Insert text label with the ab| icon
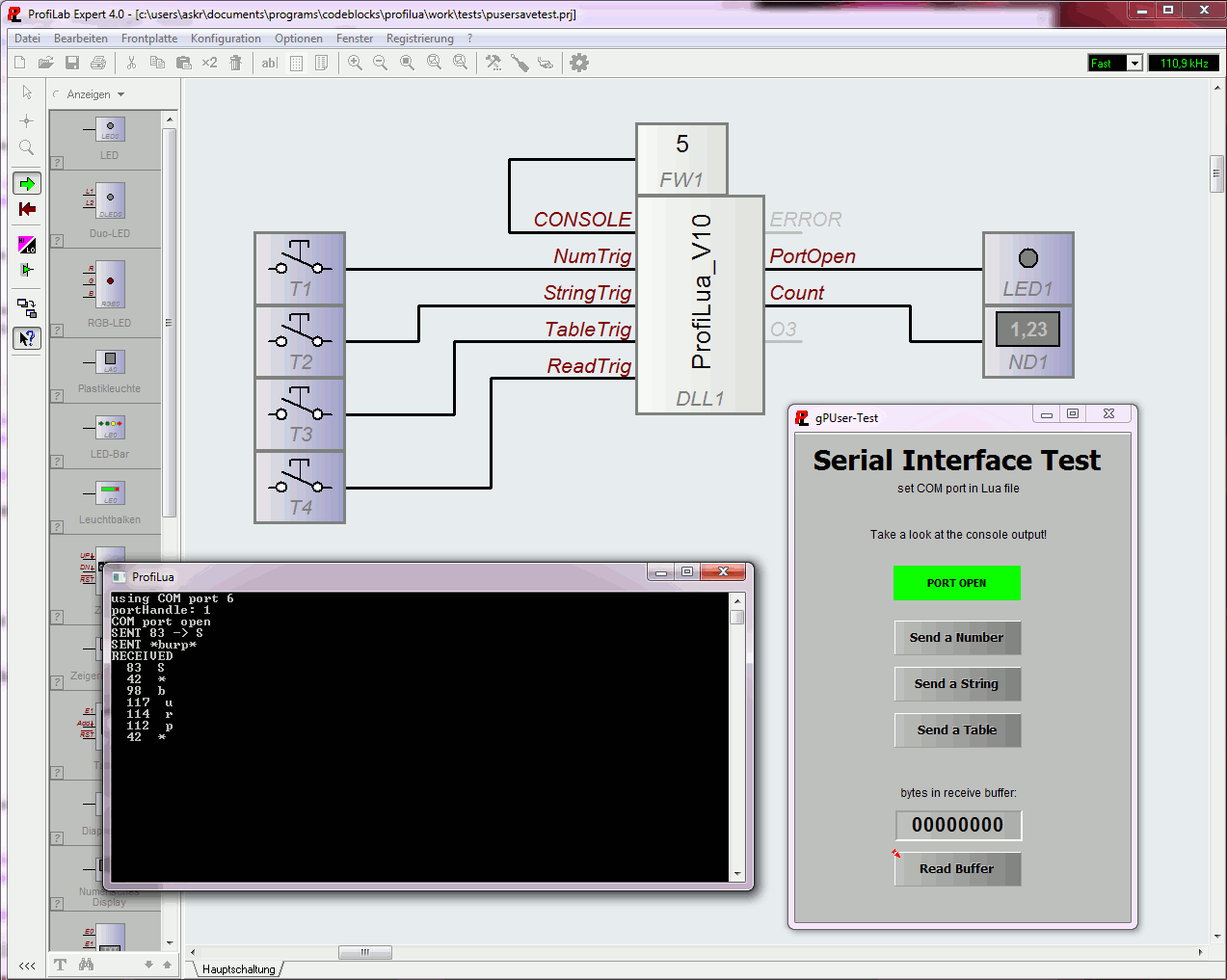Viewport: 1227px width, 980px height. [x=269, y=63]
